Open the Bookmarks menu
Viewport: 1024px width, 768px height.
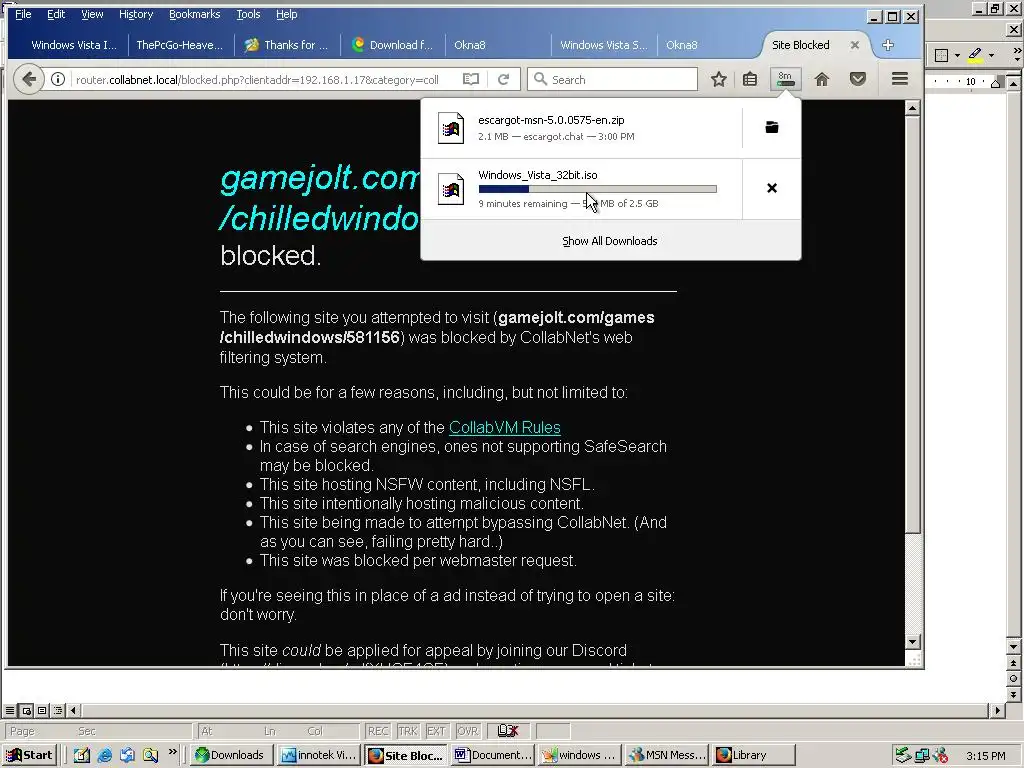click(x=194, y=14)
